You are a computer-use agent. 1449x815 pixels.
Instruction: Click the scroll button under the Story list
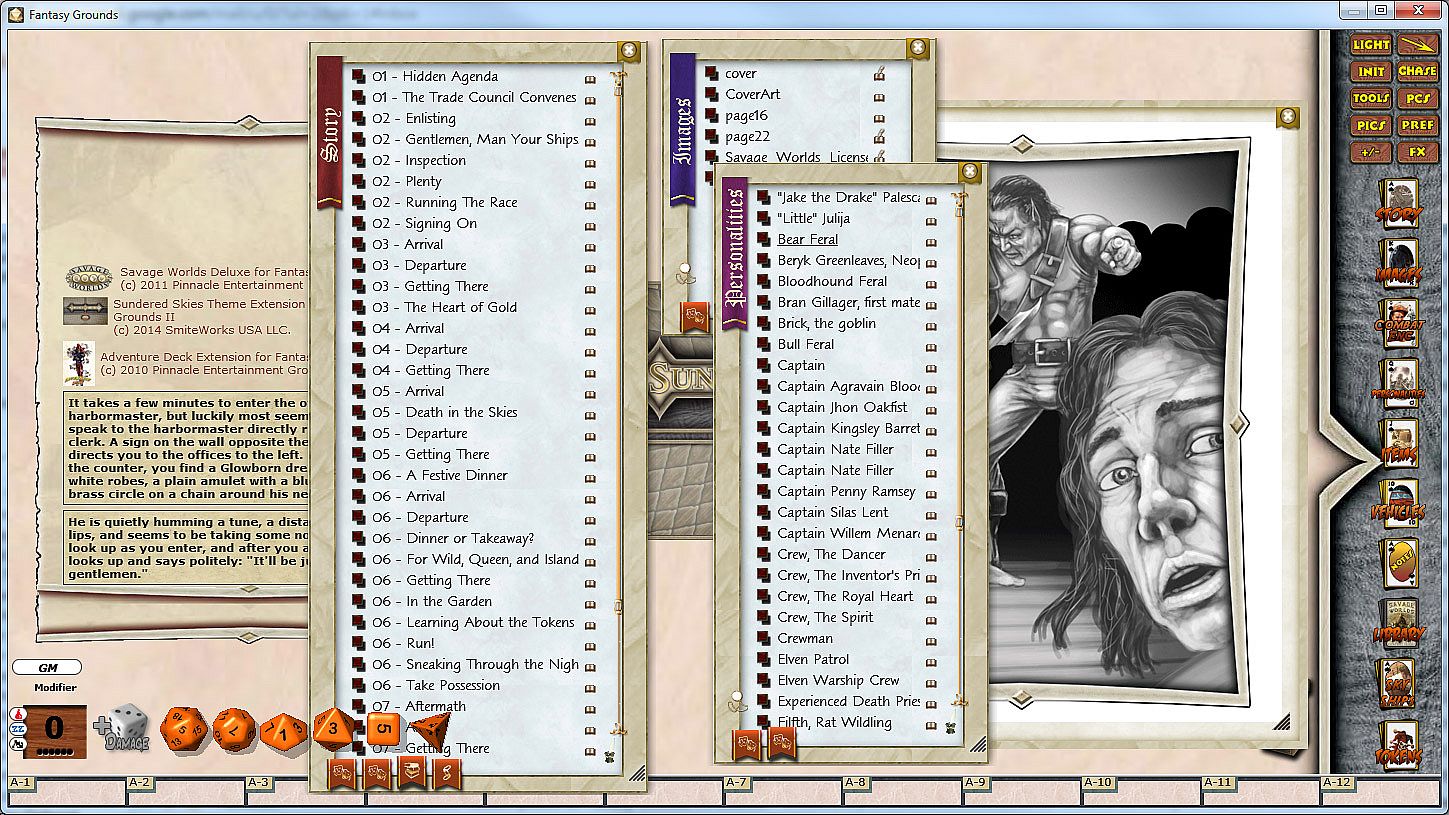[x=447, y=773]
